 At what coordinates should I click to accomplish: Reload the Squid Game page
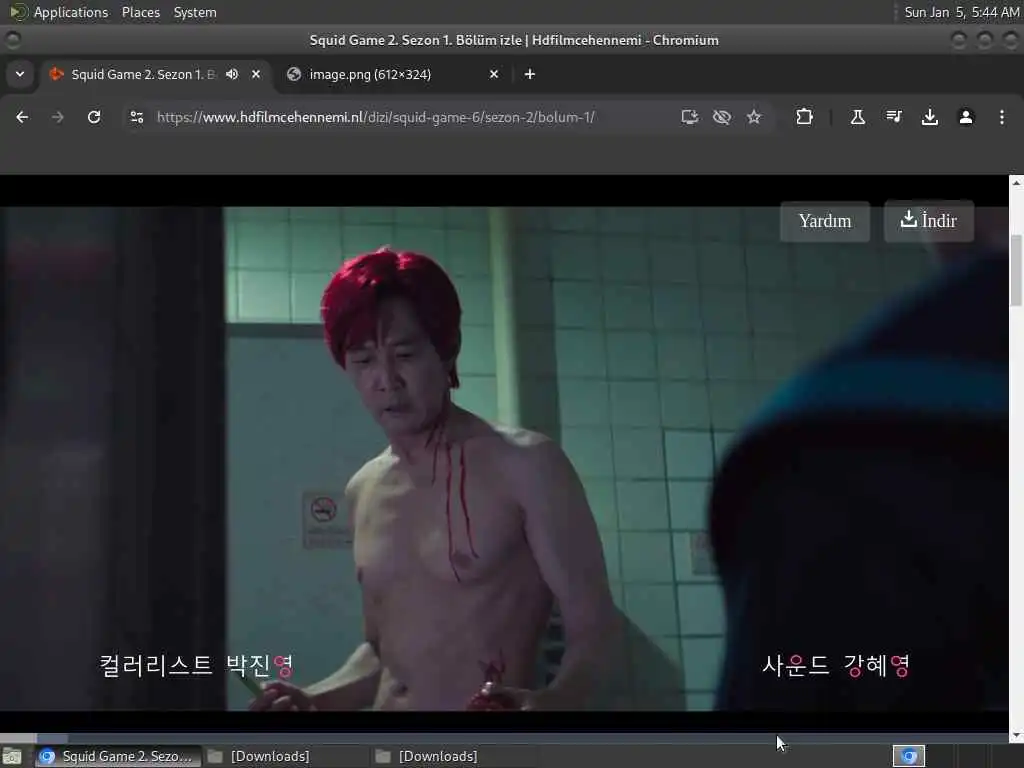click(x=94, y=117)
